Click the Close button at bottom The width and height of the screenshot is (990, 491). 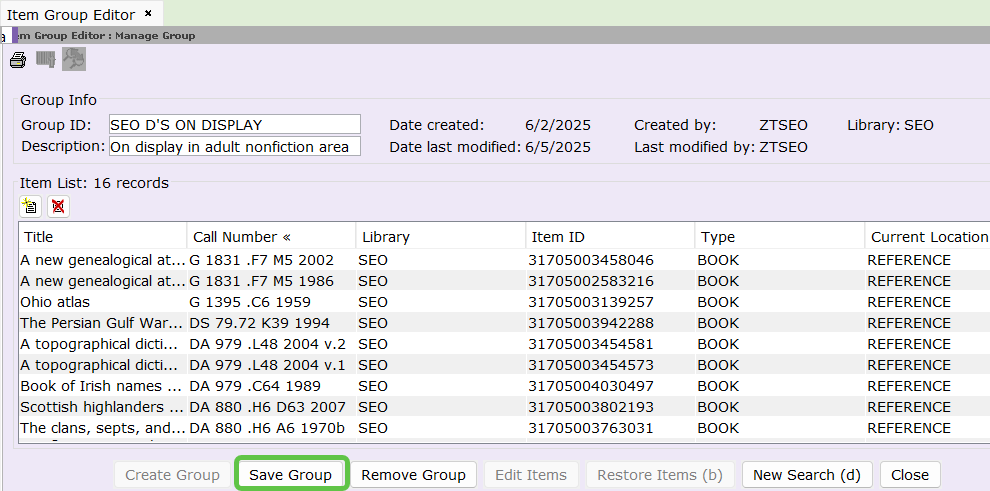point(910,475)
